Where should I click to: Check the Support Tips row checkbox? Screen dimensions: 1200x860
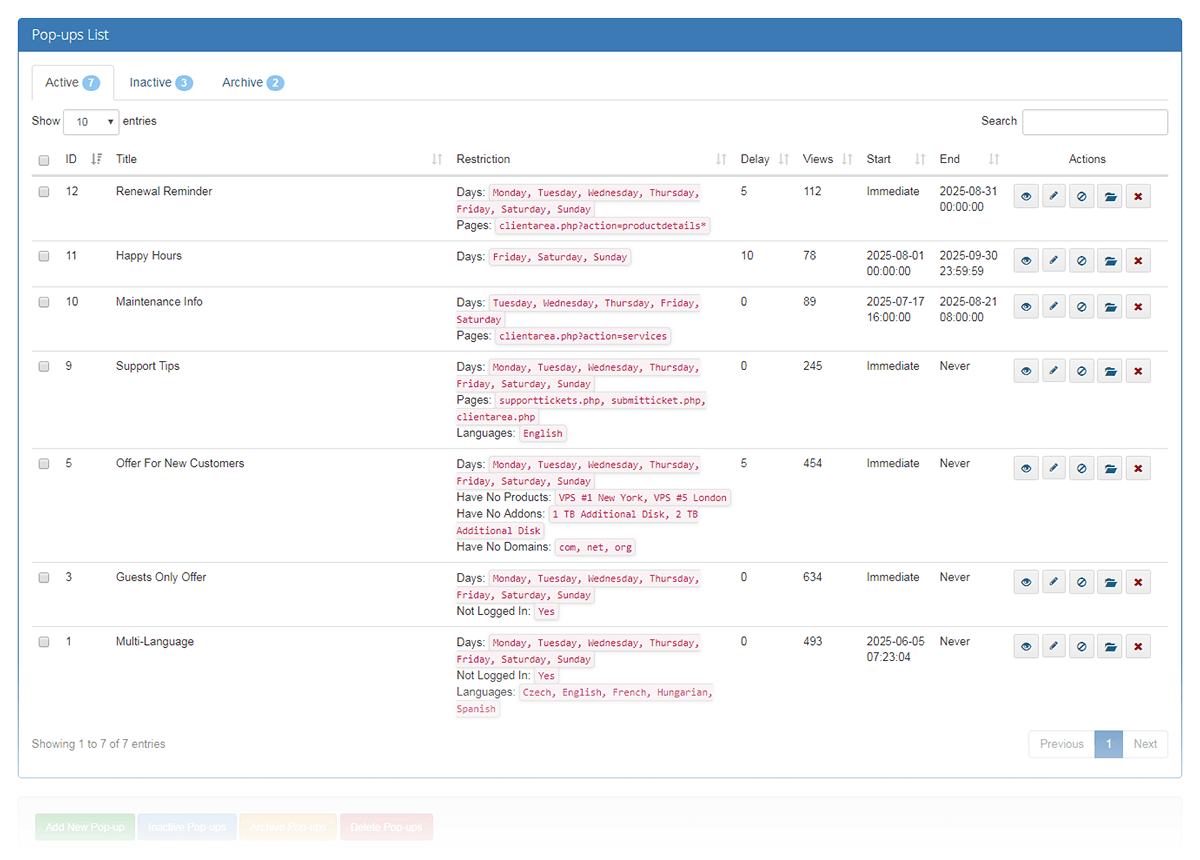[x=44, y=367]
